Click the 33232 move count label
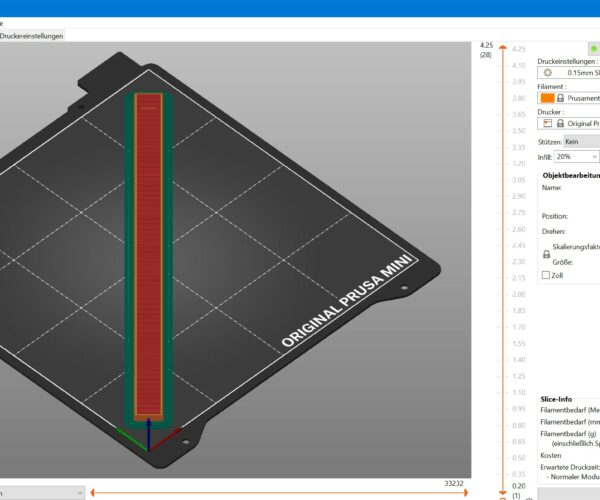 [454, 484]
